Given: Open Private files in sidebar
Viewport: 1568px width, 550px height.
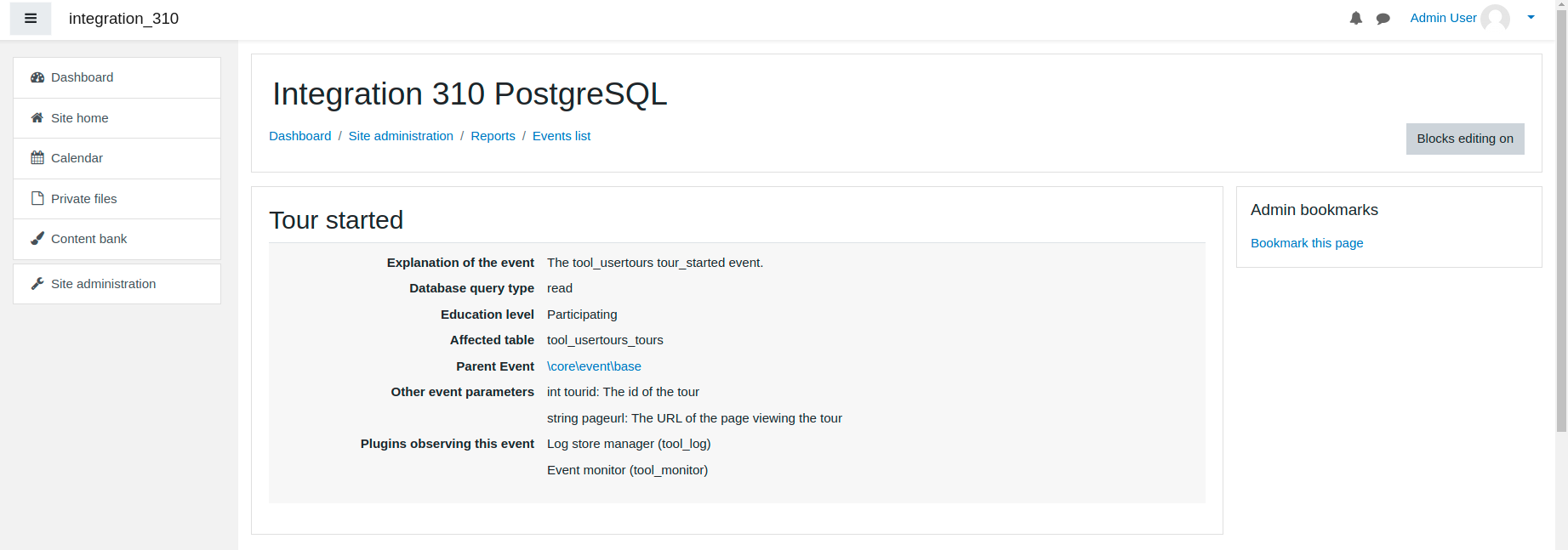Looking at the screenshot, I should [x=117, y=199].
